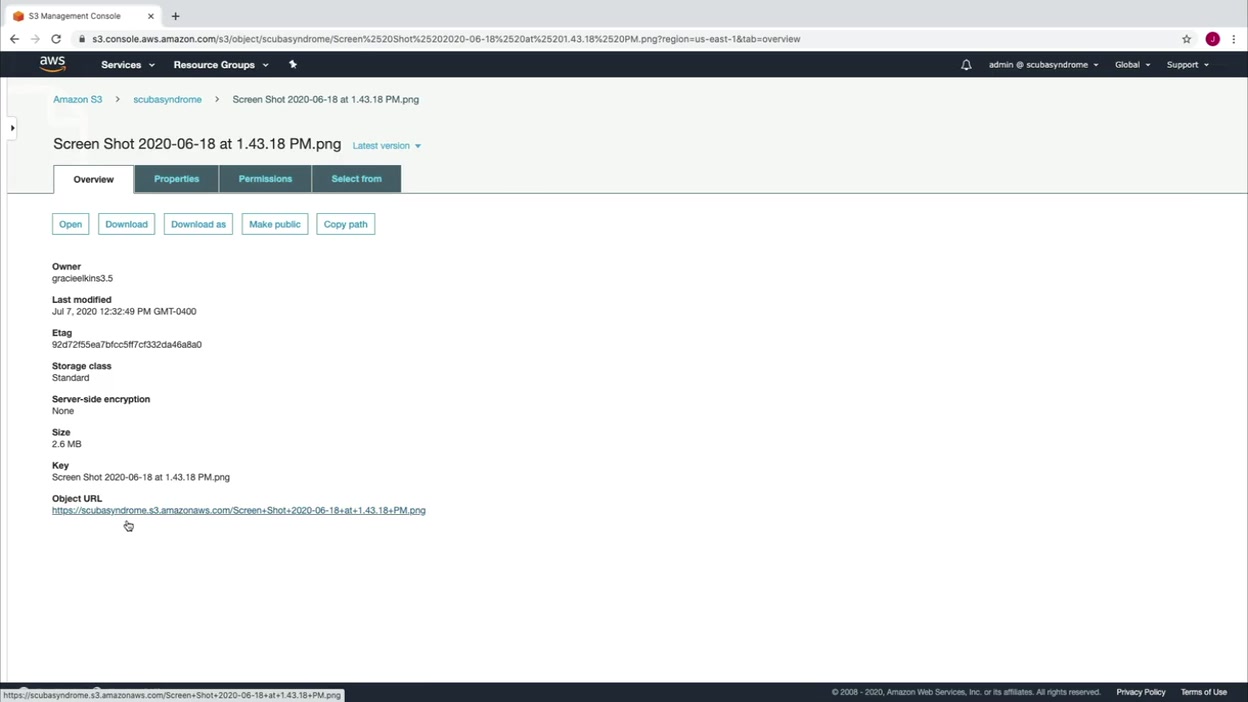Viewport: 1248px width, 702px height.
Task: Open the Object URL link
Action: coord(239,510)
